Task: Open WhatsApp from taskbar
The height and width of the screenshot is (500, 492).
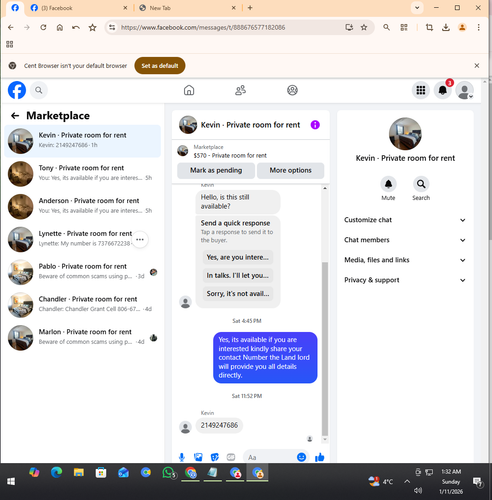Action: 169,472
